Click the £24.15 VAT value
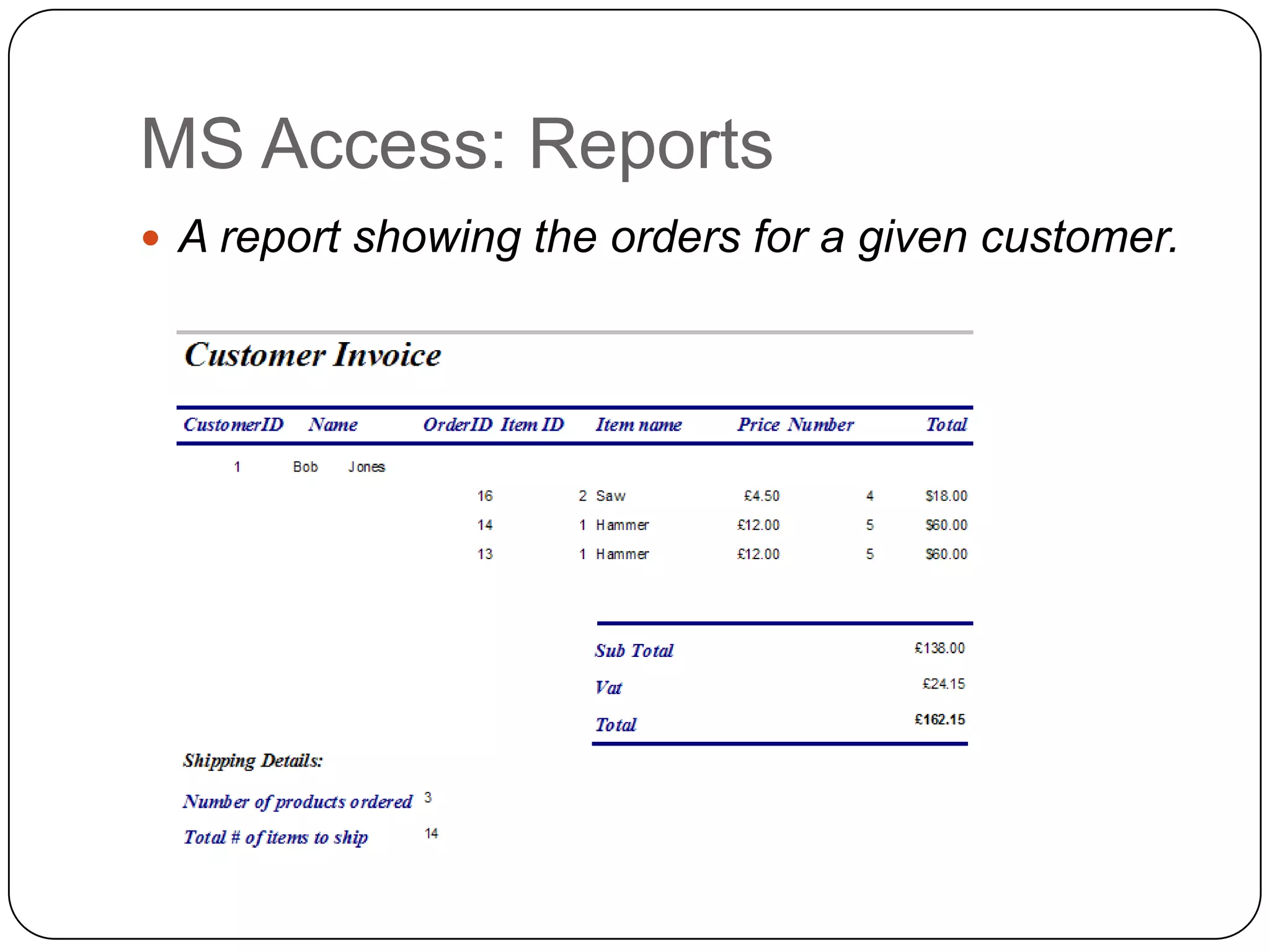 [943, 684]
